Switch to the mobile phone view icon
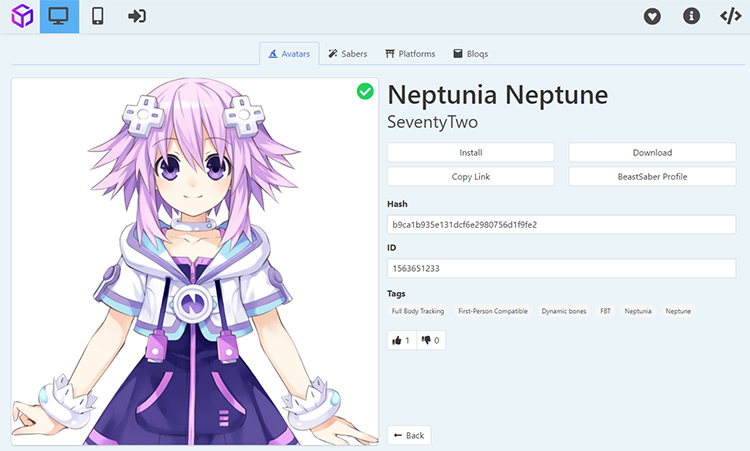750x451 pixels. pos(98,16)
